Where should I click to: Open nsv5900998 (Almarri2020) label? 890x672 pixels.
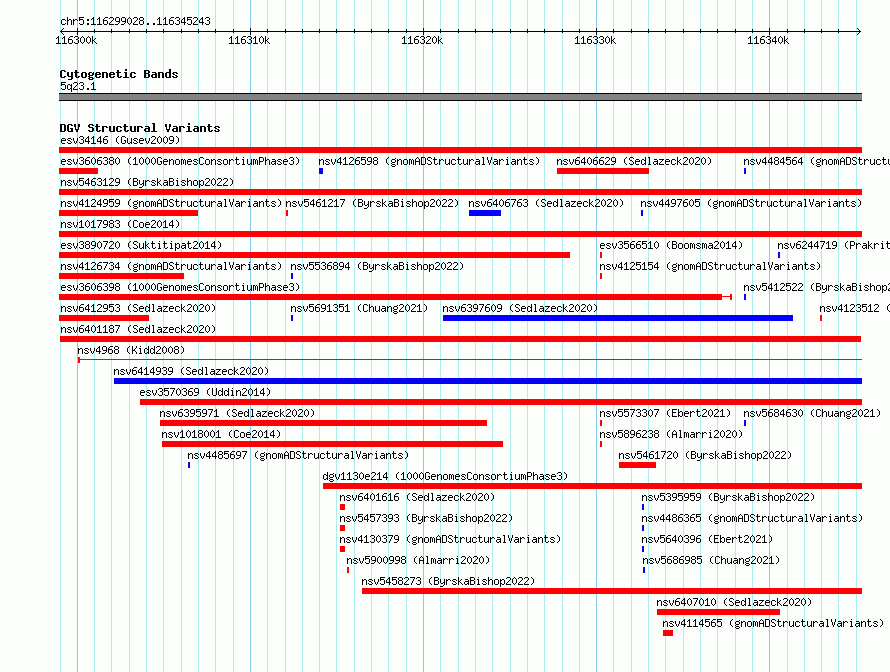click(418, 560)
